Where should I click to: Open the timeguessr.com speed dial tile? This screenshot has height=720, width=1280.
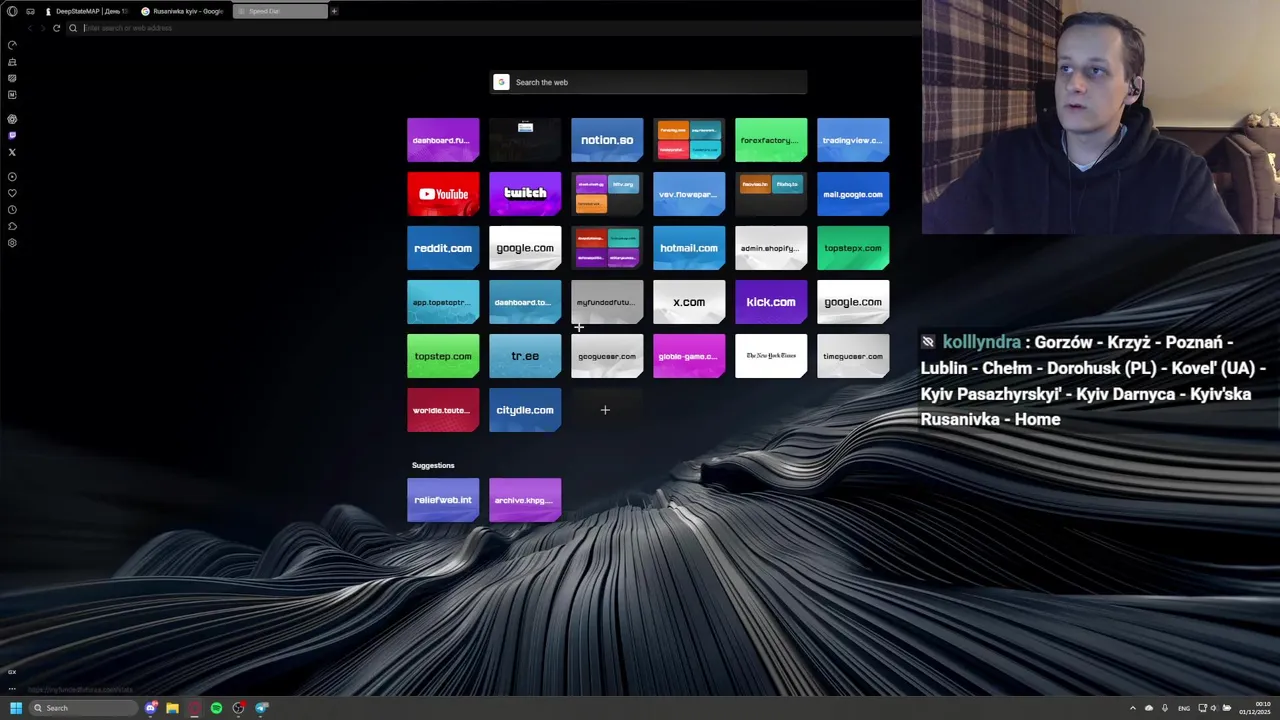click(x=853, y=356)
